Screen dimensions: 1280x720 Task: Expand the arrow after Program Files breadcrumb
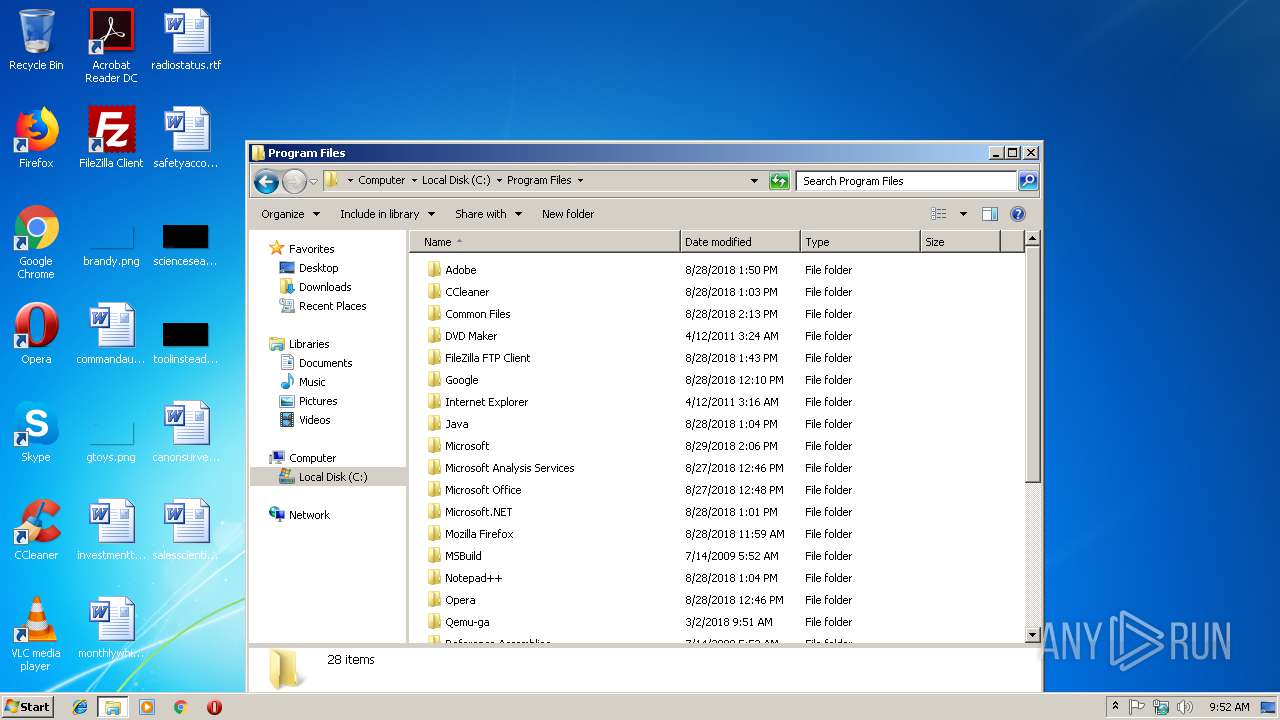[x=580, y=181]
